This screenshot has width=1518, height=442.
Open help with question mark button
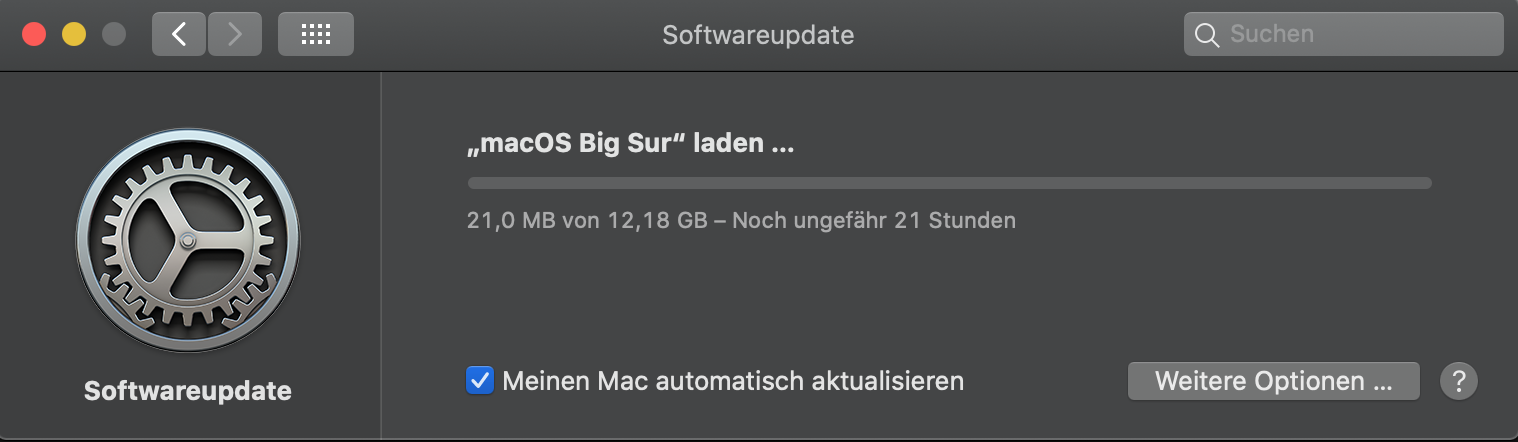click(1459, 381)
